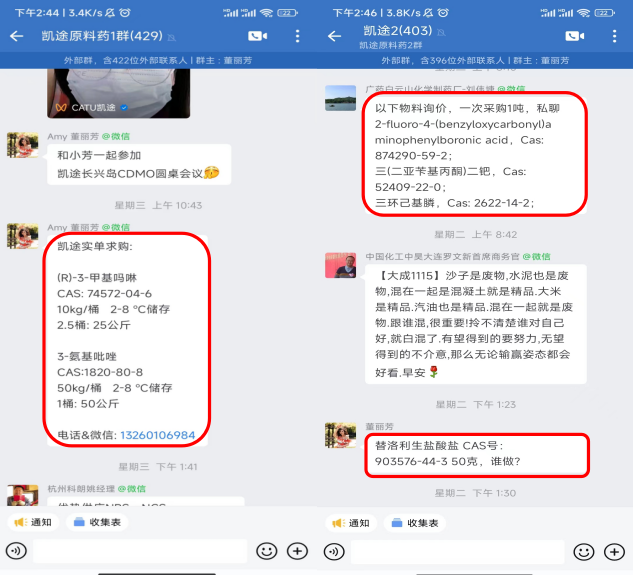Tap 通知 button in left chat
Viewport: 633px width, 575px height.
[x=33, y=522]
